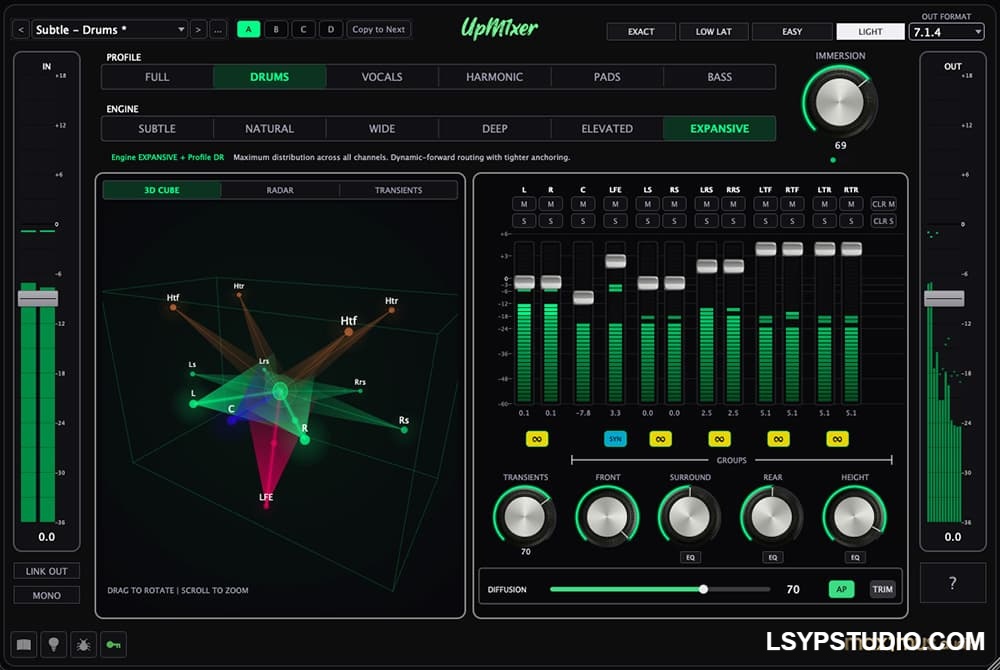Click the Diffusion slider handle

pyautogui.click(x=703, y=589)
